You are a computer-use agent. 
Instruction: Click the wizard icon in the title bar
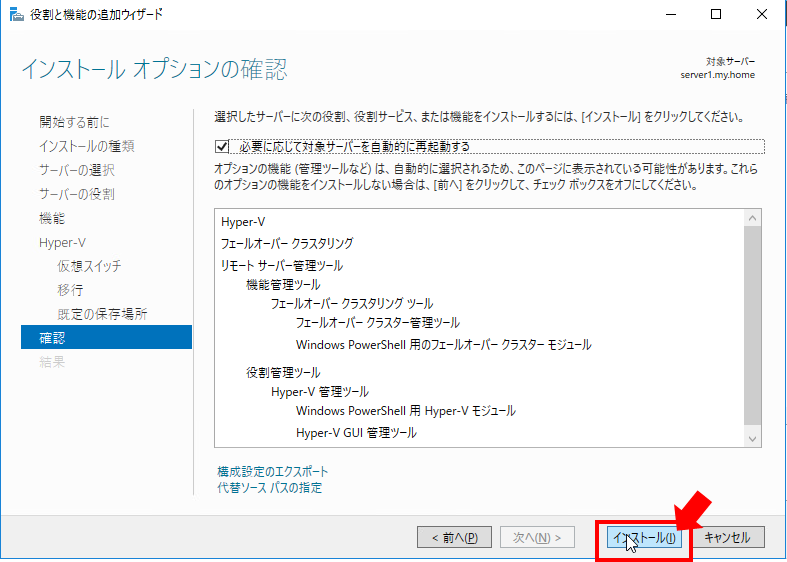tap(17, 15)
